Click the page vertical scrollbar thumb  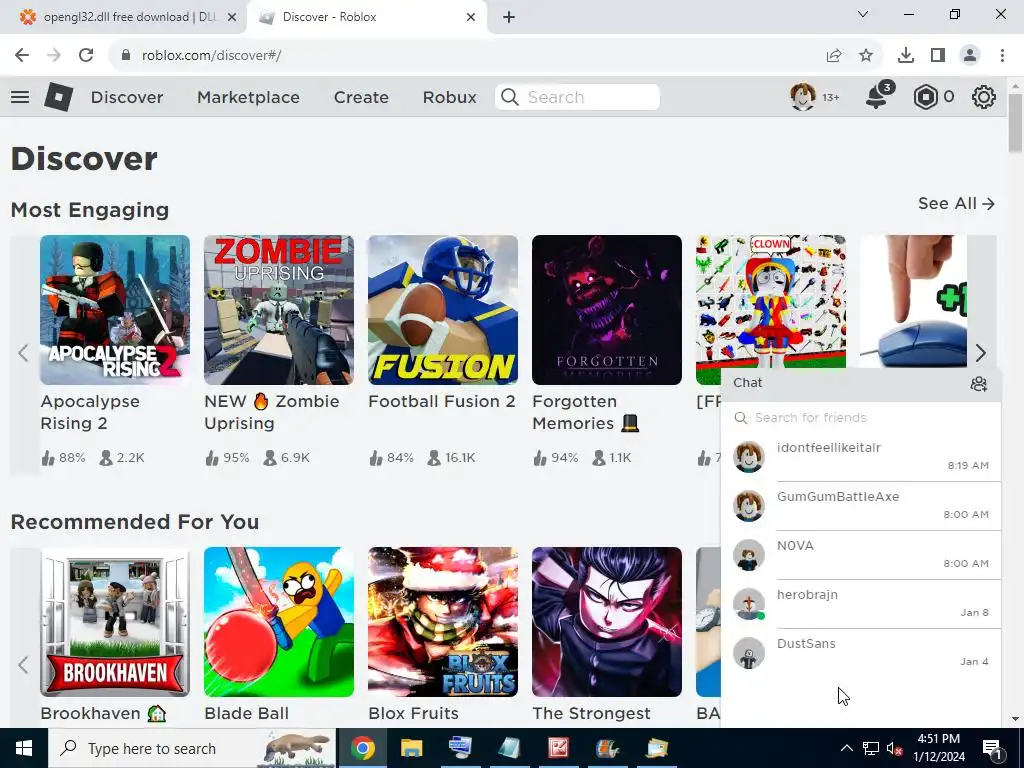pos(1015,123)
